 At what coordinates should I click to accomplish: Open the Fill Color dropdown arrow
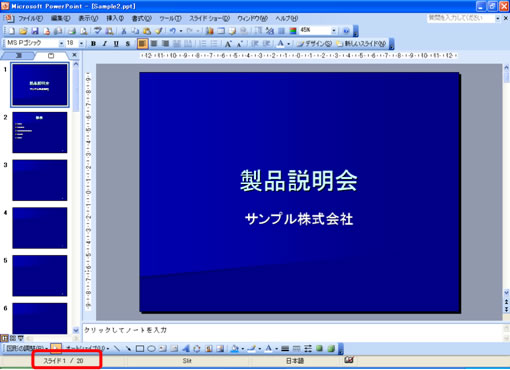243,349
